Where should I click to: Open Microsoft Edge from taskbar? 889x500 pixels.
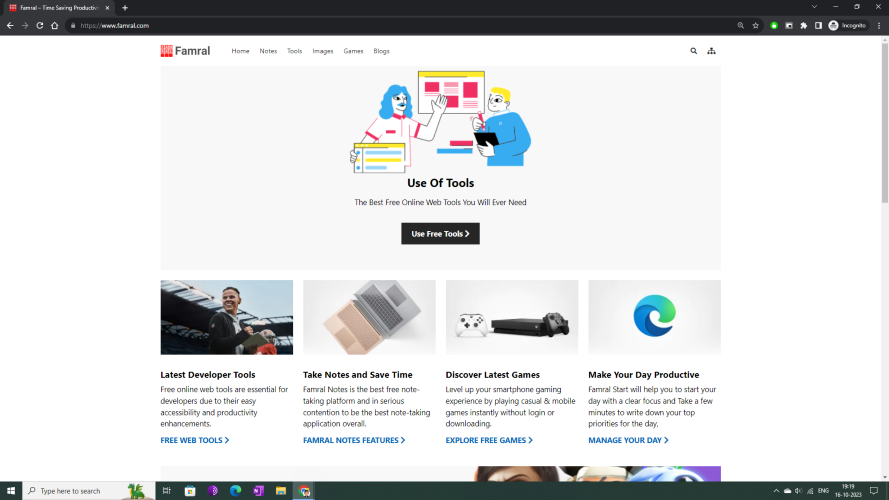click(x=235, y=491)
